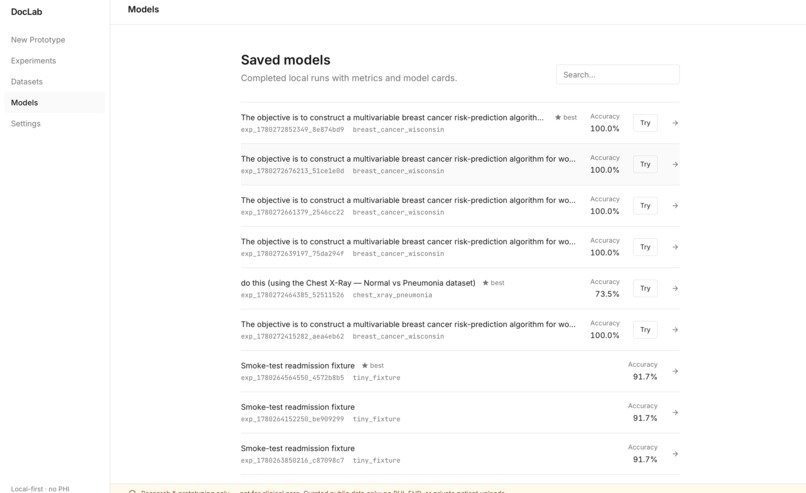Open Datasets section in sidebar

tap(27, 82)
